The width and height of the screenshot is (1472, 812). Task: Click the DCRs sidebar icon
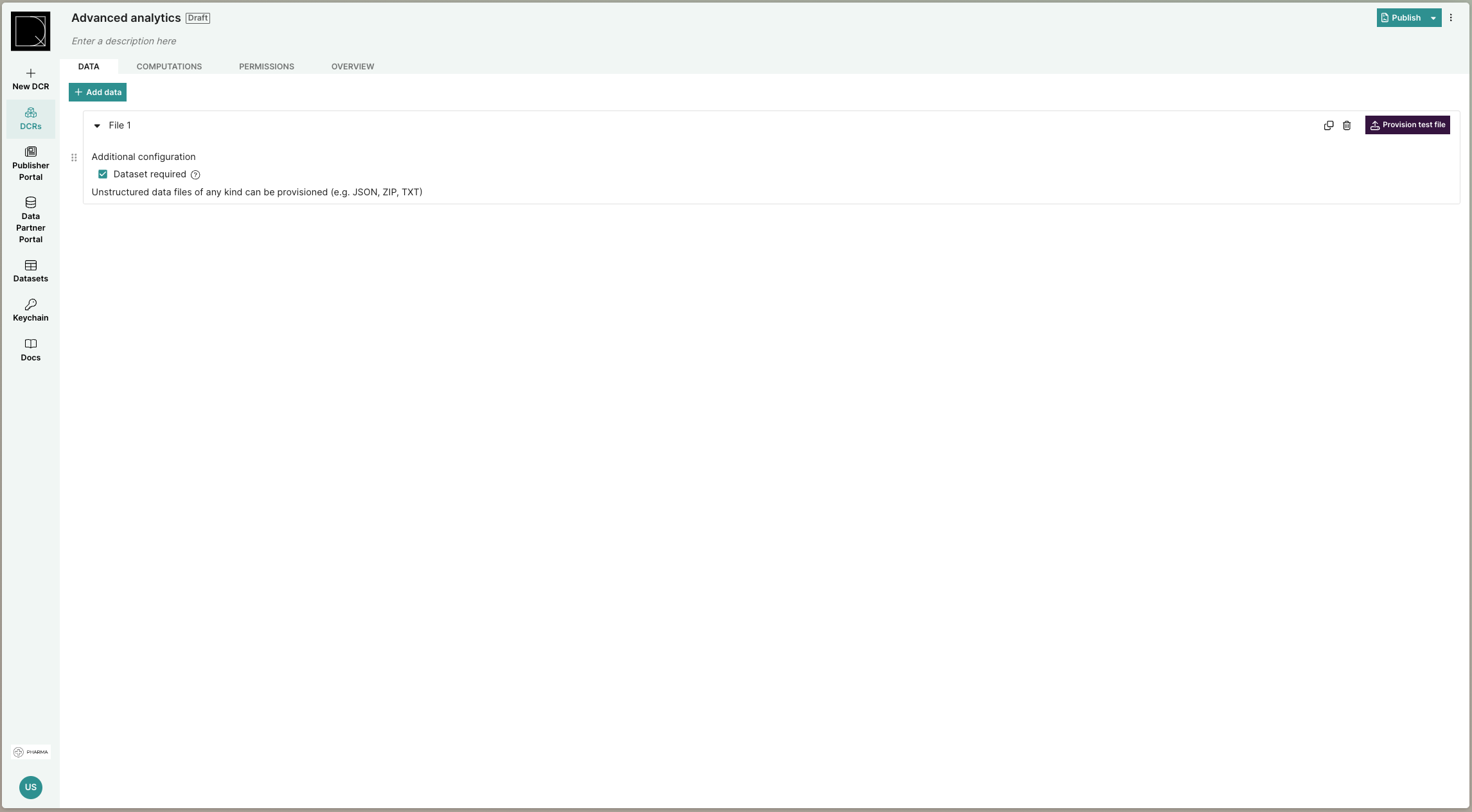(30, 118)
